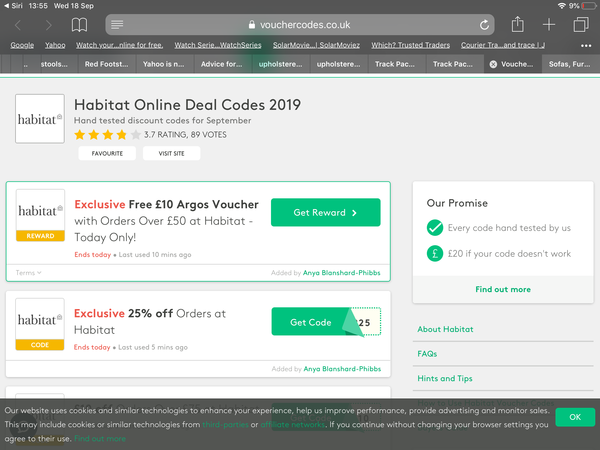Open Yahoo favourite bookmark
This screenshot has height=450, width=600.
click(x=55, y=45)
